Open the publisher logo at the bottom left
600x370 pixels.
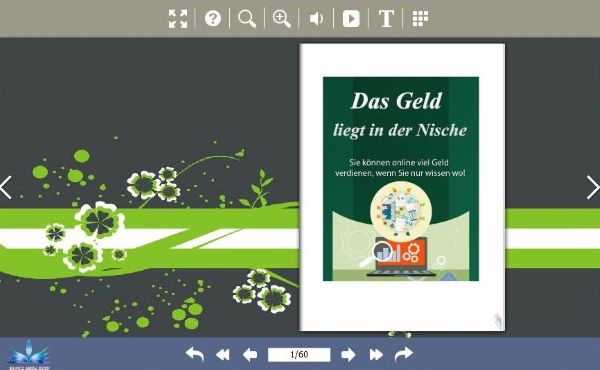point(29,354)
